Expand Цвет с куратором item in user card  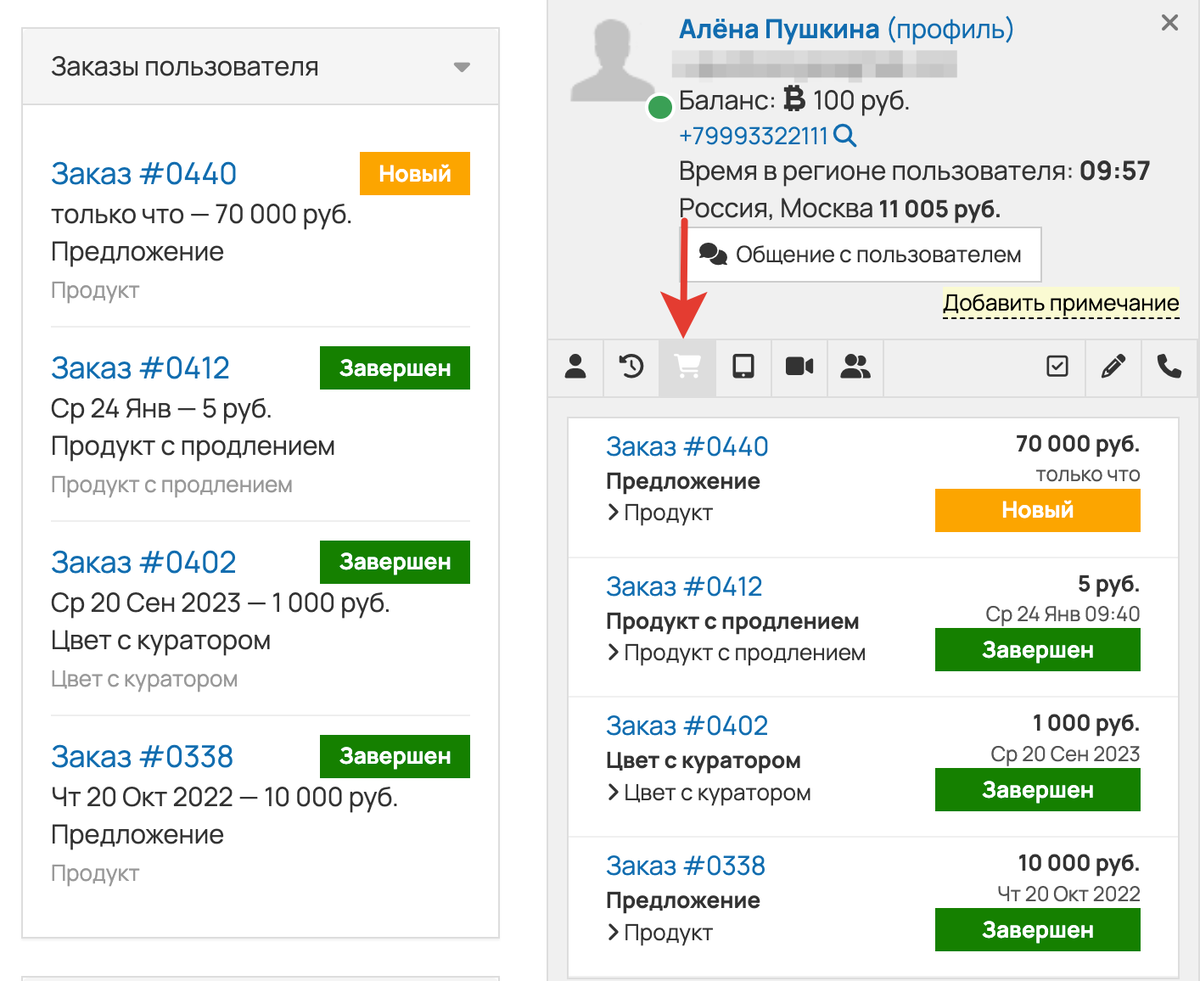pyautogui.click(x=709, y=793)
